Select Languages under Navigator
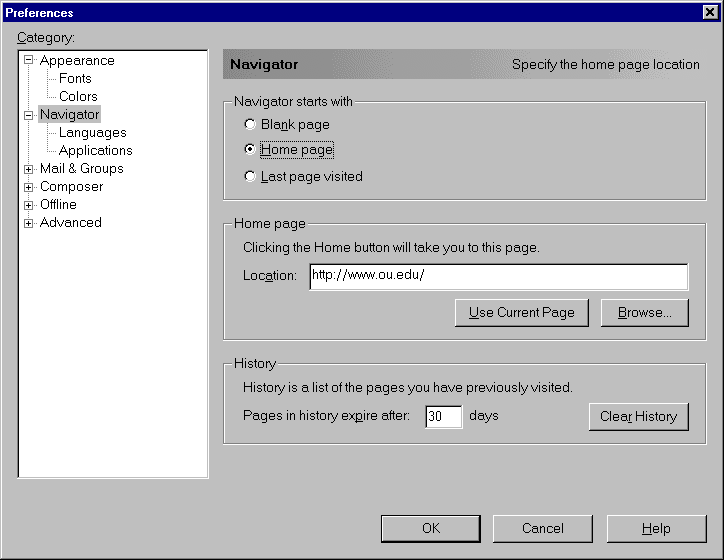 [92, 133]
